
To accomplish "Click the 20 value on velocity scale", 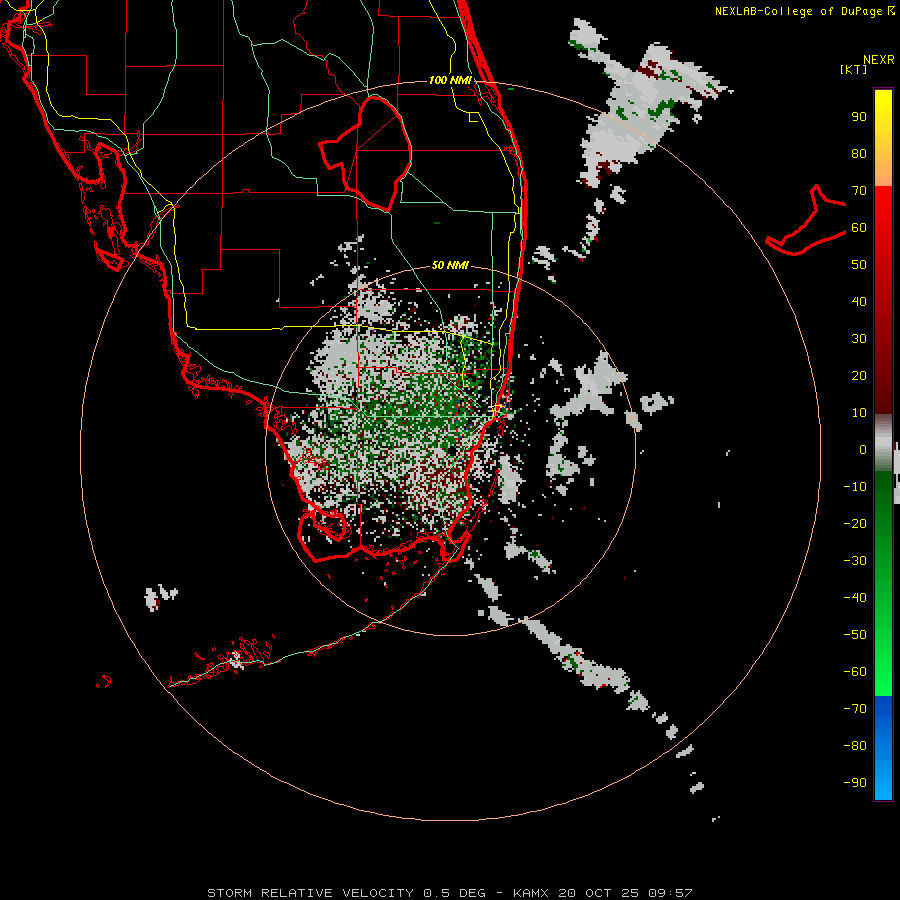I will [x=859, y=376].
